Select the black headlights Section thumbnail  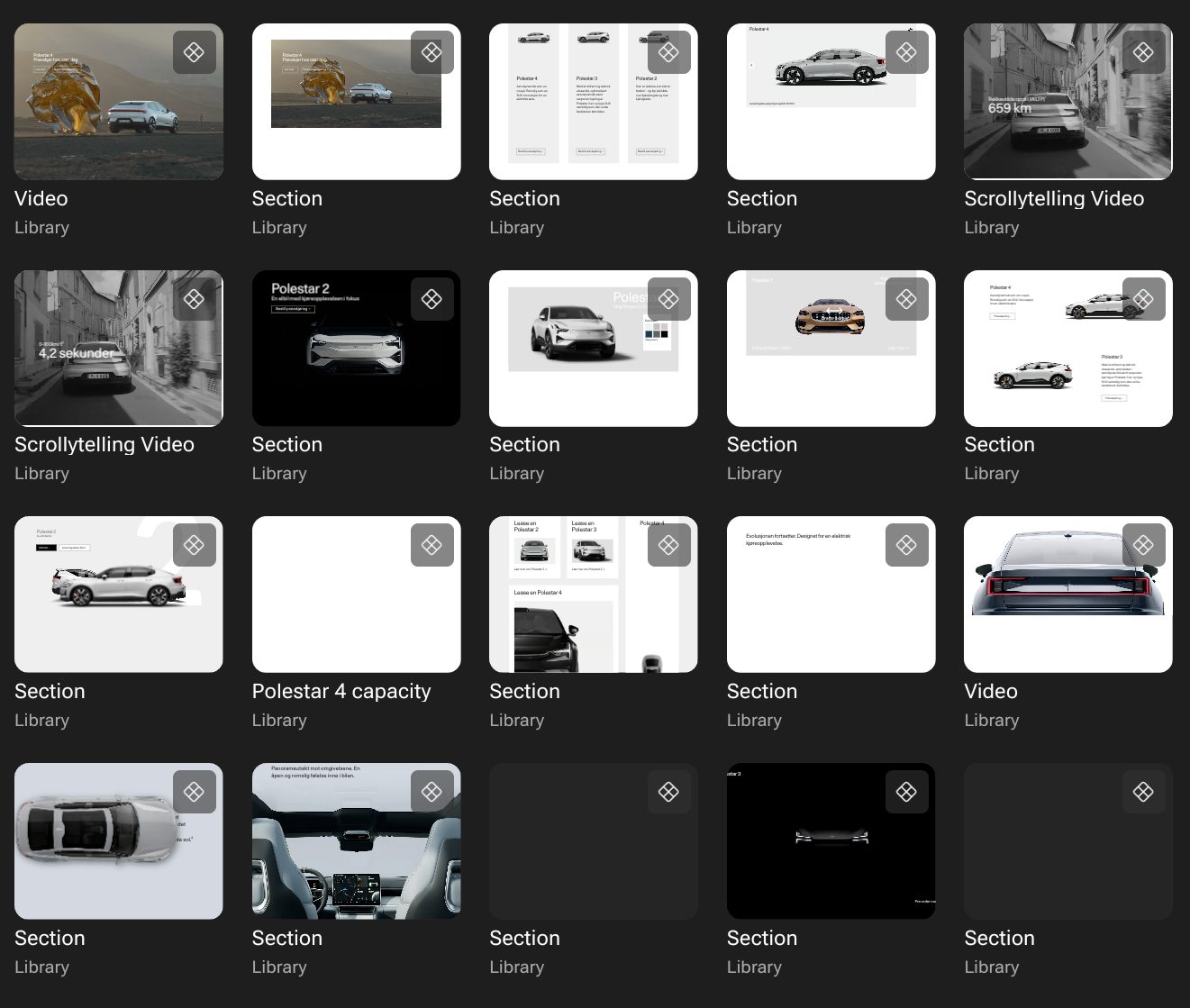831,841
